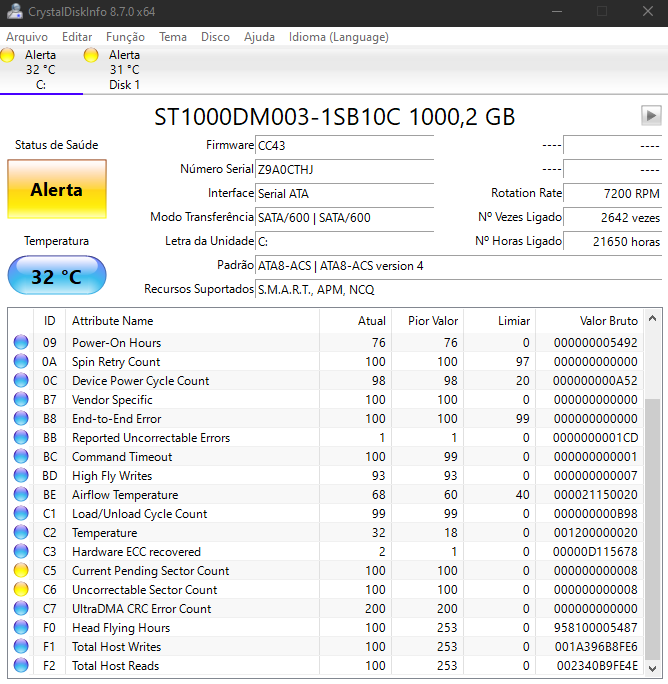
Task: Open the Disco menu
Action: coord(215,37)
